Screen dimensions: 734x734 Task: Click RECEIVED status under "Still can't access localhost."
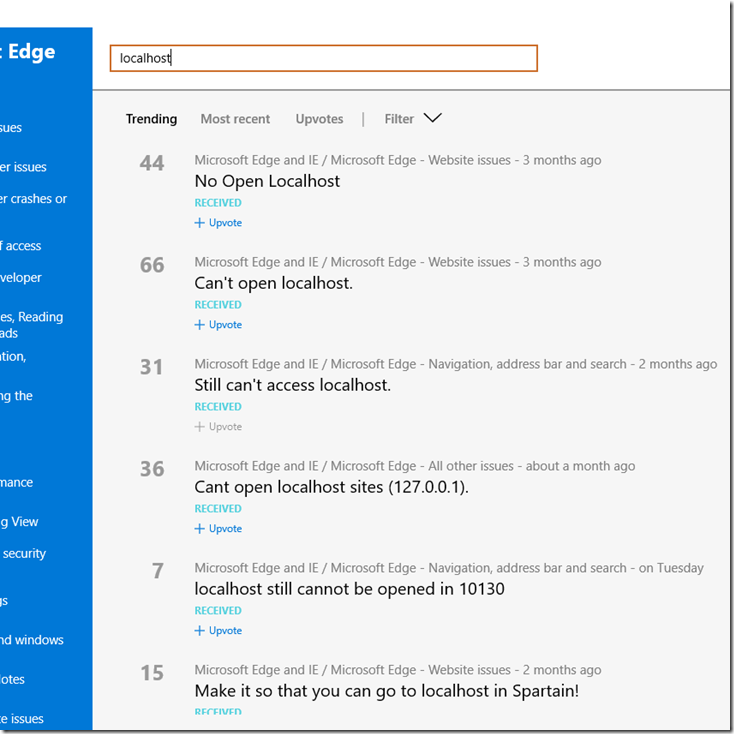[218, 407]
